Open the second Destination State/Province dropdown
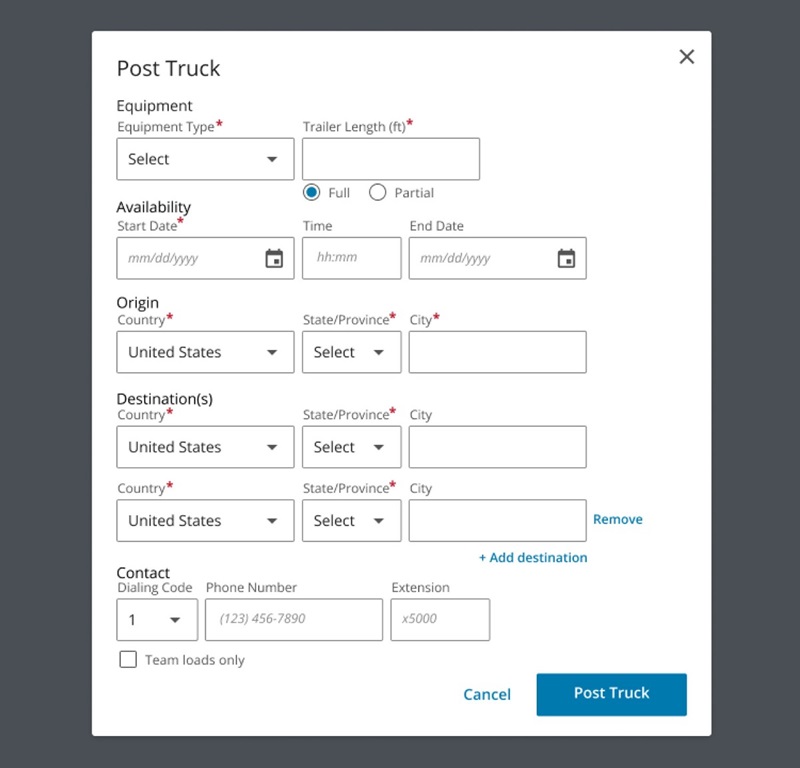 351,520
